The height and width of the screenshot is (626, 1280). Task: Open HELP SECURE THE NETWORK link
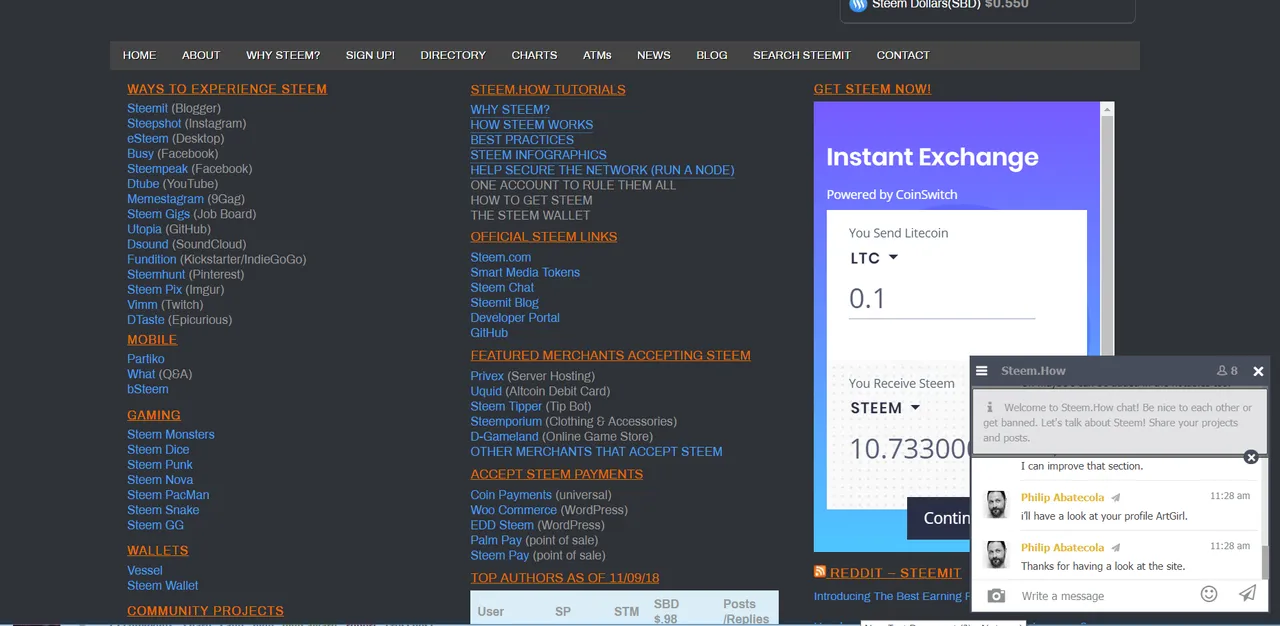(x=602, y=170)
